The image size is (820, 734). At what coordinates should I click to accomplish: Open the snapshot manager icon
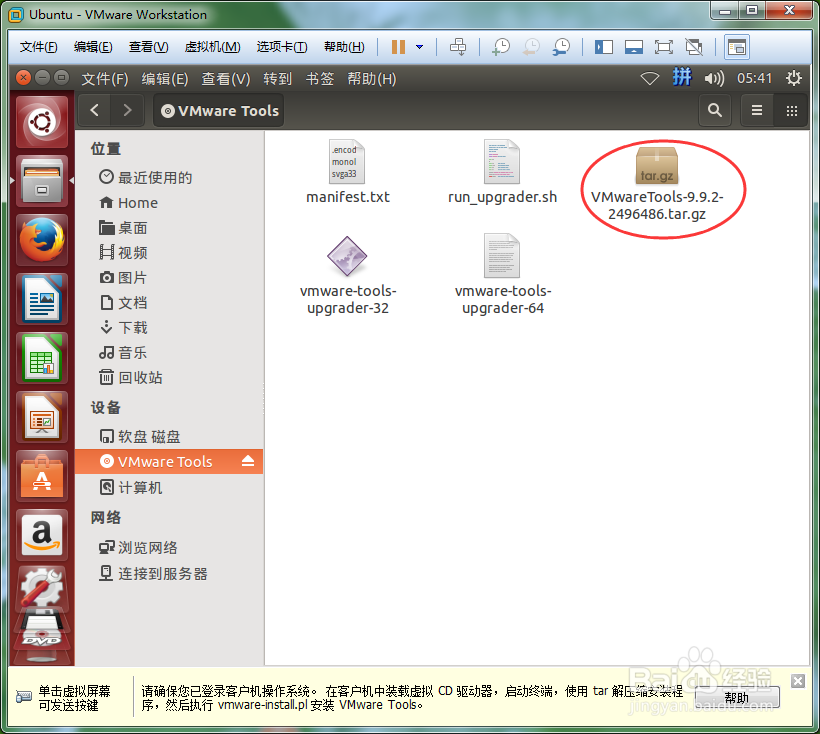[561, 47]
